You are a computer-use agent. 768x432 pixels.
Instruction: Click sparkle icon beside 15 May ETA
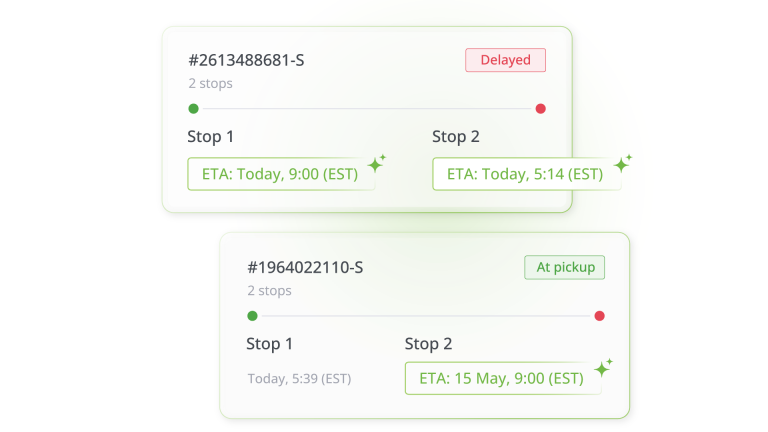point(602,368)
